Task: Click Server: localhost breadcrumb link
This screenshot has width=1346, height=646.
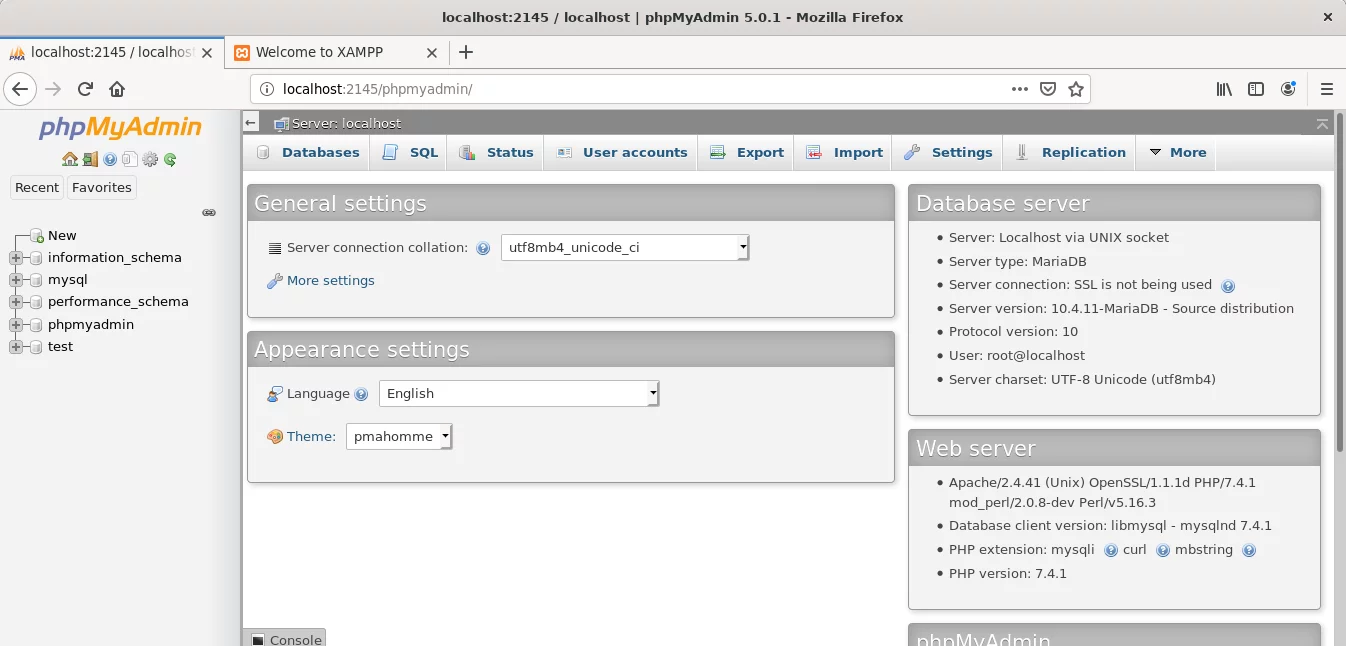Action: click(346, 123)
